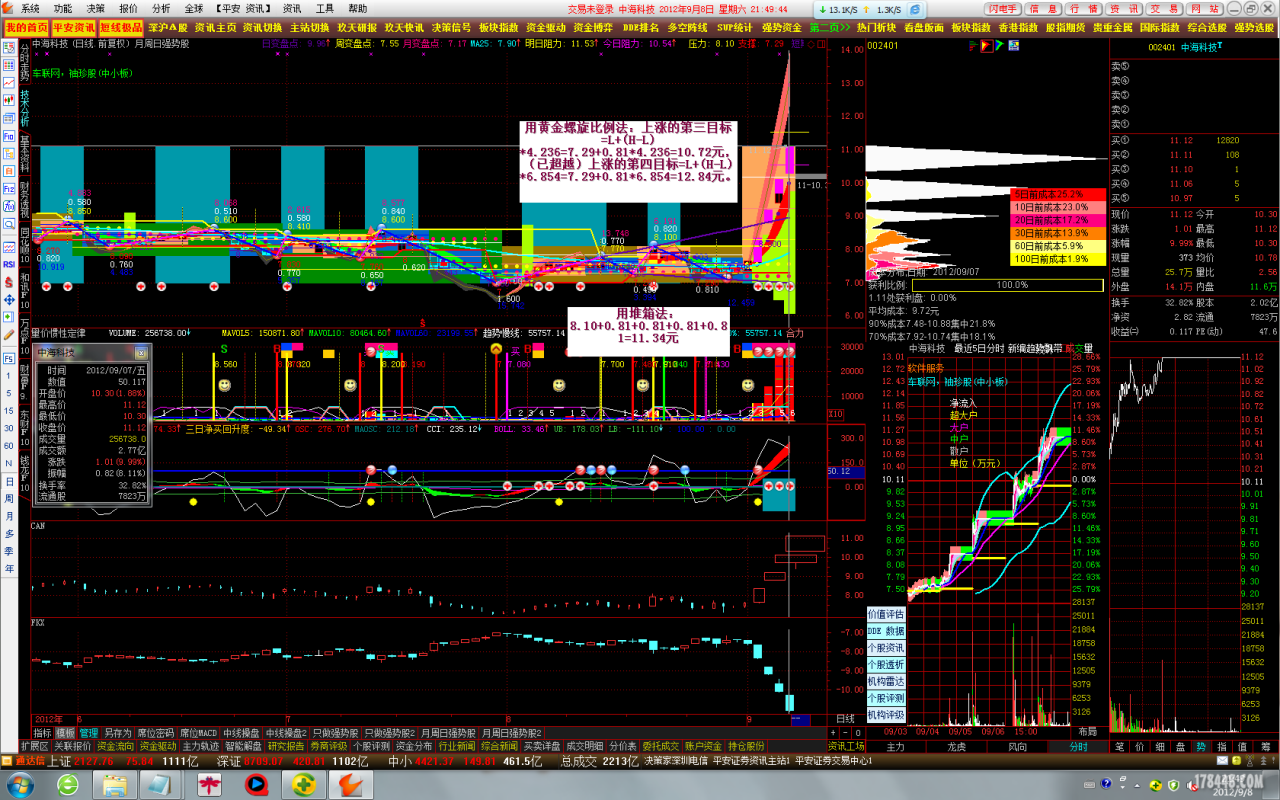Open the 成交明细 tab
Screen dimensions: 1280x800
point(585,746)
